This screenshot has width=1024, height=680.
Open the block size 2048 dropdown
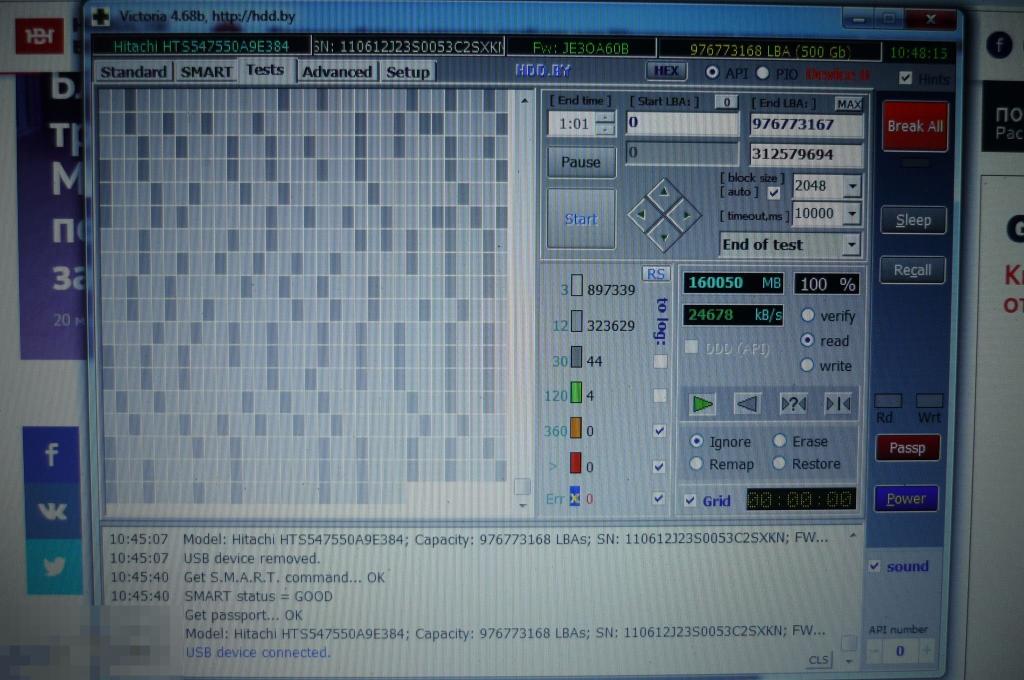[x=851, y=187]
